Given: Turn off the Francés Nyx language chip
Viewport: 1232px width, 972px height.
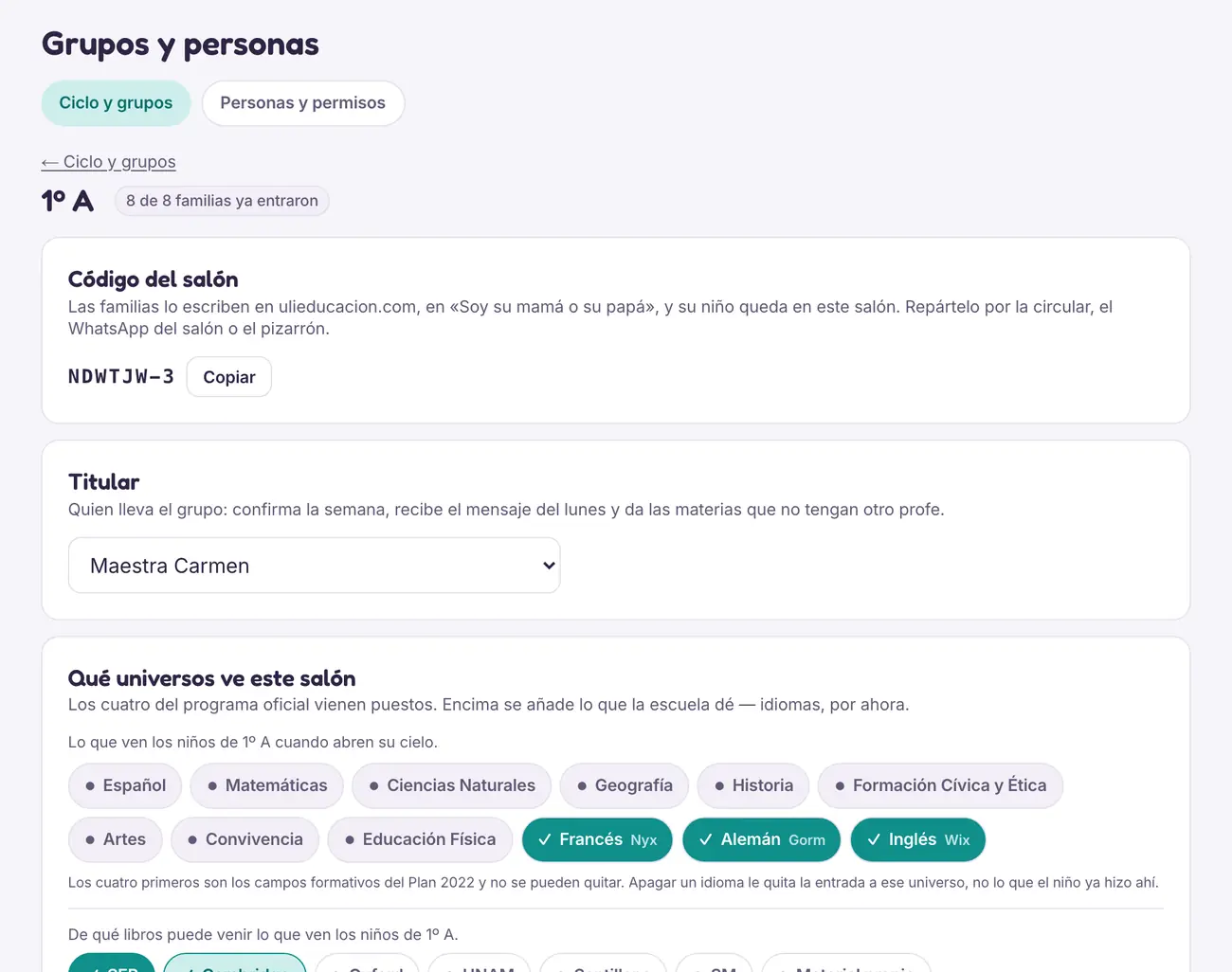Looking at the screenshot, I should tap(597, 839).
